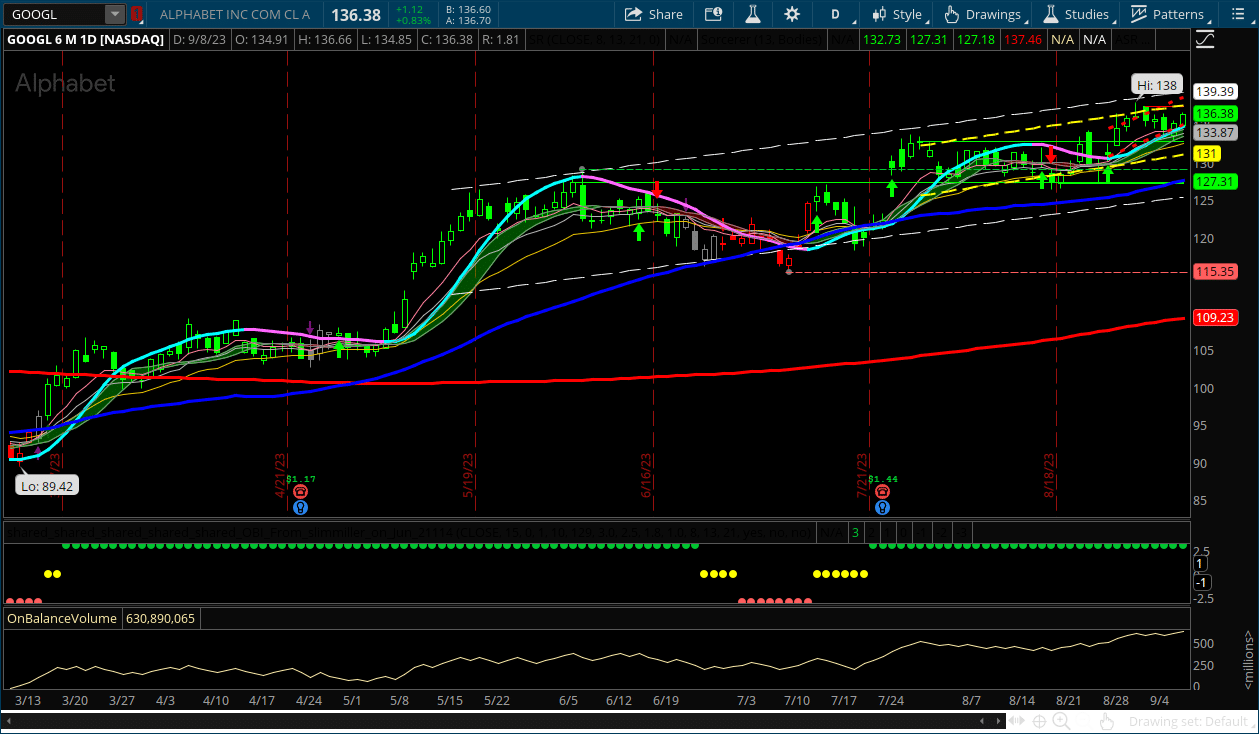The width and height of the screenshot is (1259, 734).
Task: Click the $1.44 earnings label
Action: pyautogui.click(x=883, y=479)
